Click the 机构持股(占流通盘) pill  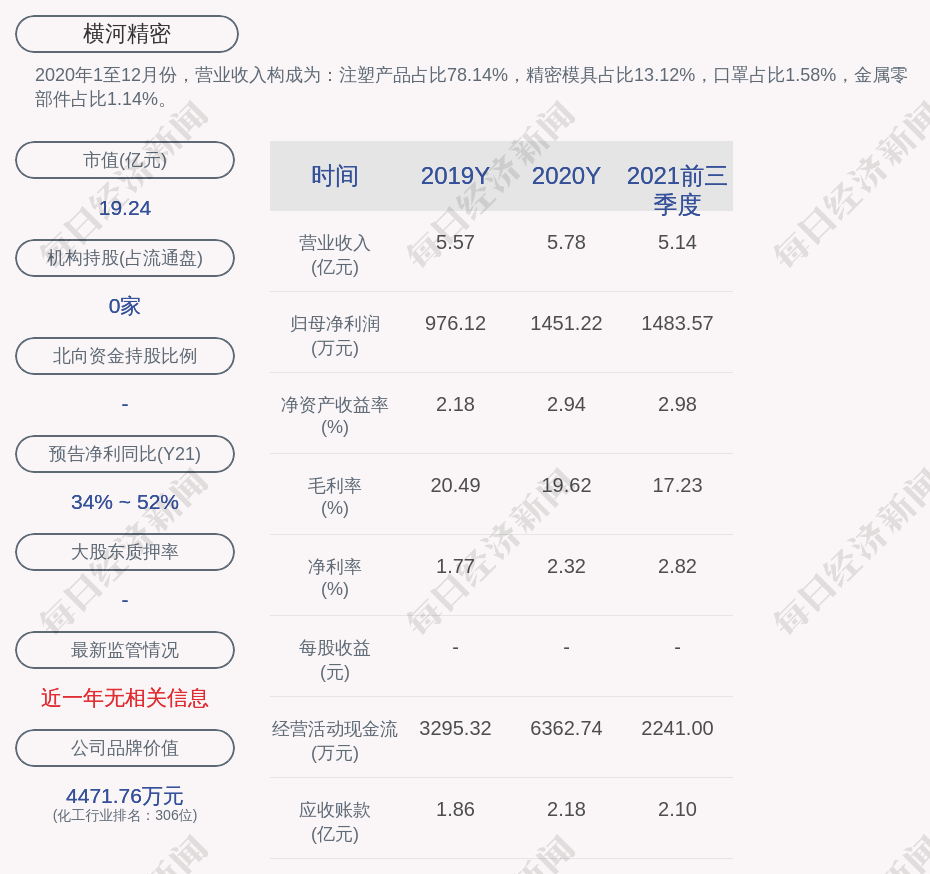pyautogui.click(x=125, y=258)
